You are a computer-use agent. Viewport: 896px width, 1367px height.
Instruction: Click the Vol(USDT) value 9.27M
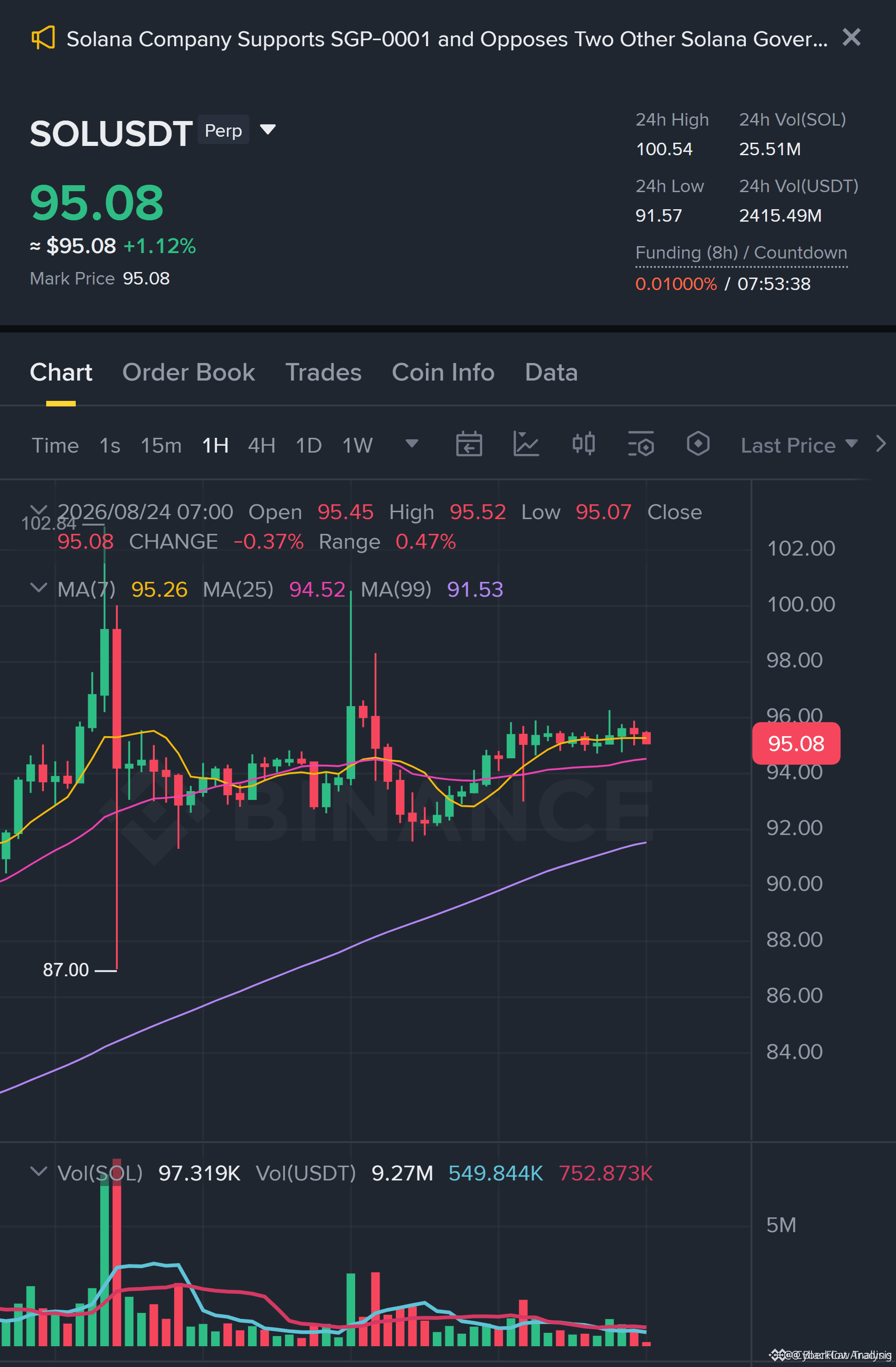pyautogui.click(x=402, y=1173)
